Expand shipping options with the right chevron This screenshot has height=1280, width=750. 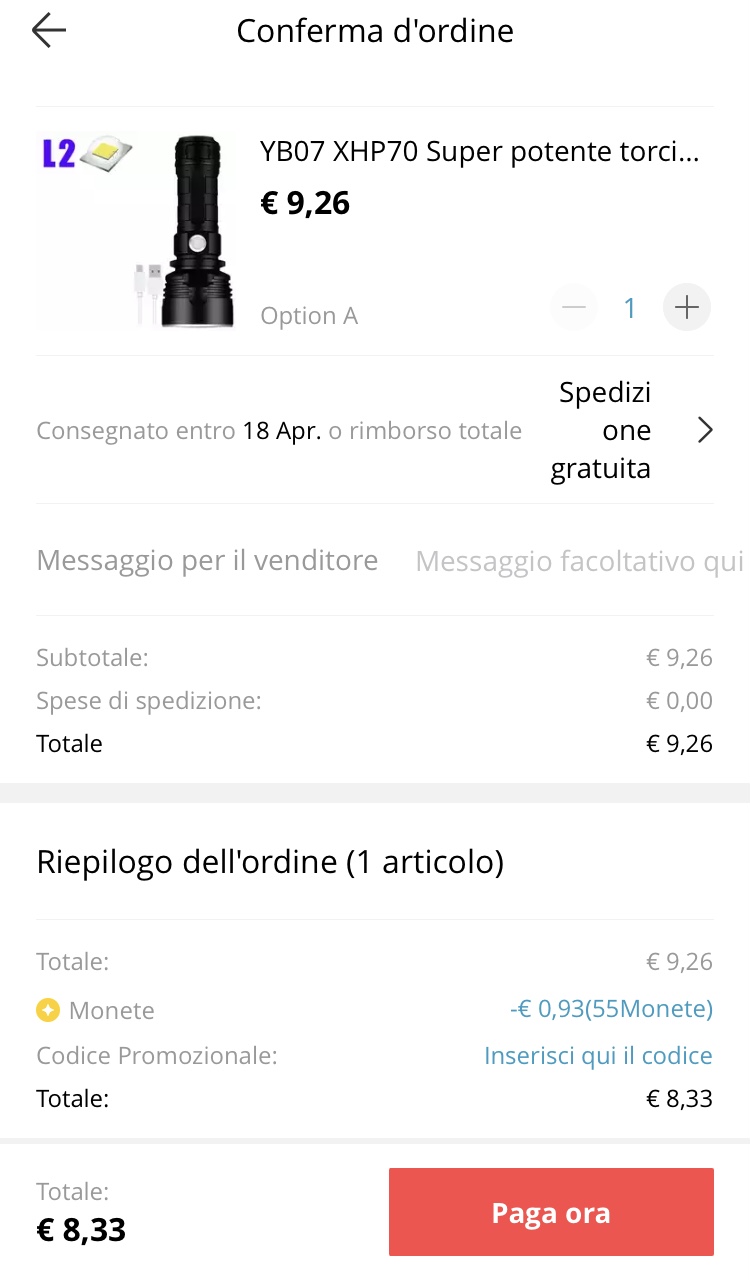coord(705,430)
